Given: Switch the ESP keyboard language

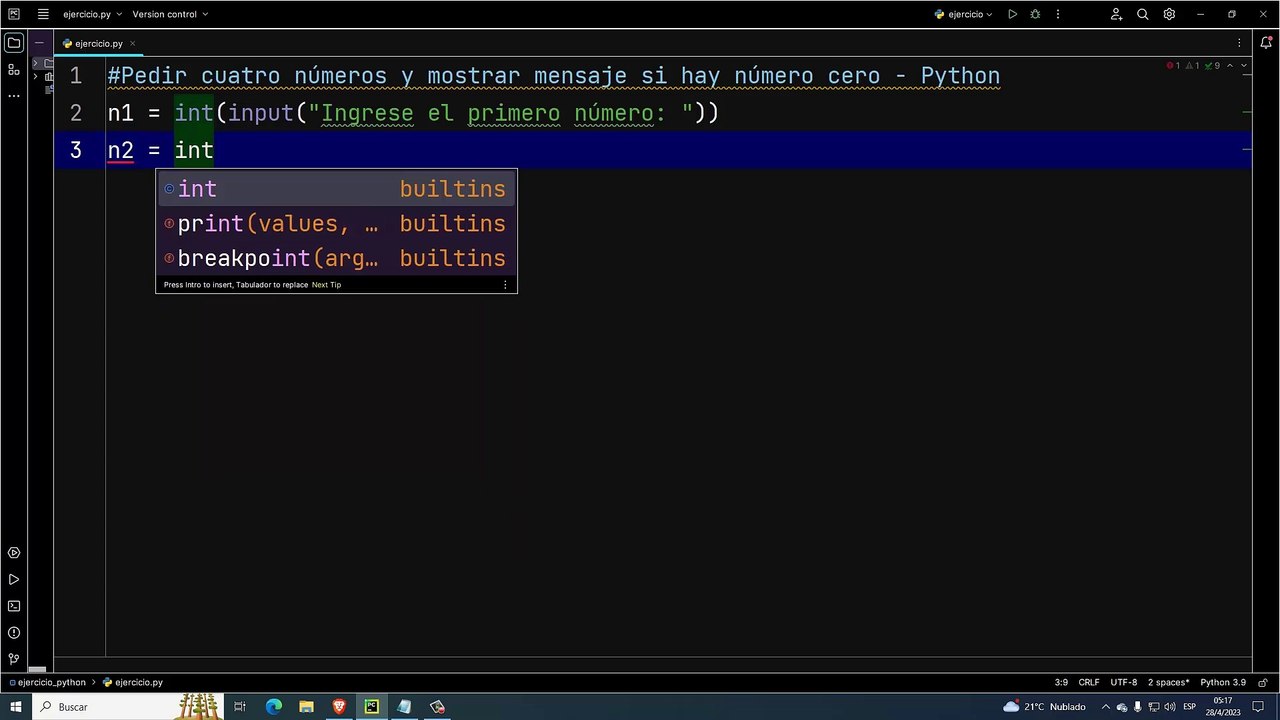Looking at the screenshot, I should (x=1189, y=706).
